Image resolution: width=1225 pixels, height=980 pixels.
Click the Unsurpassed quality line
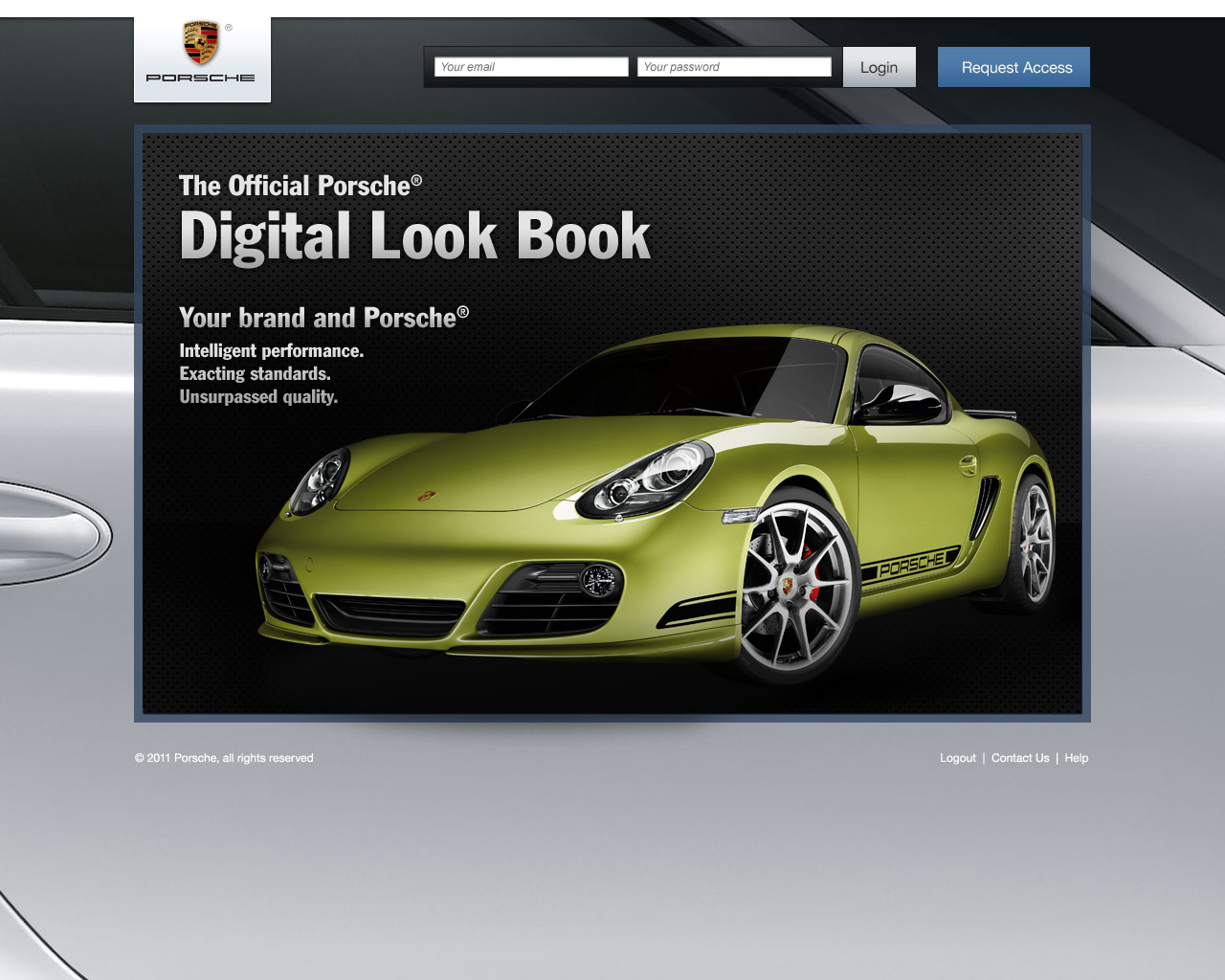(258, 397)
